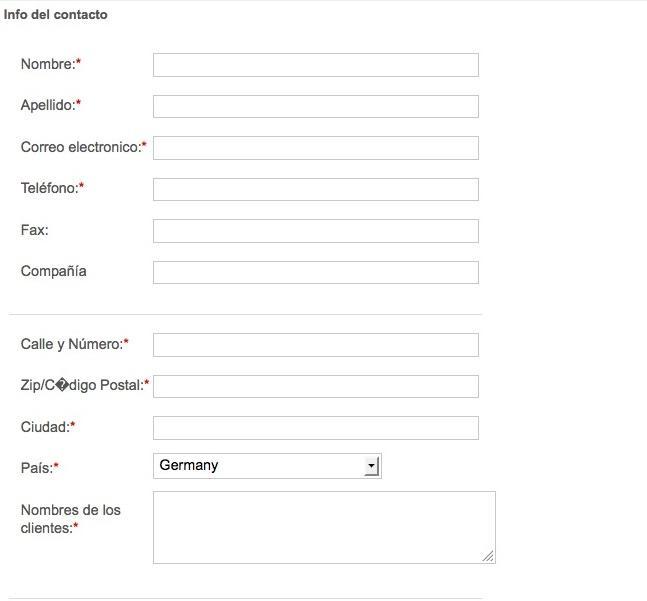The width and height of the screenshot is (647, 601).
Task: Click the 'Info del contacto' heading
Action: pyautogui.click(x=56, y=15)
